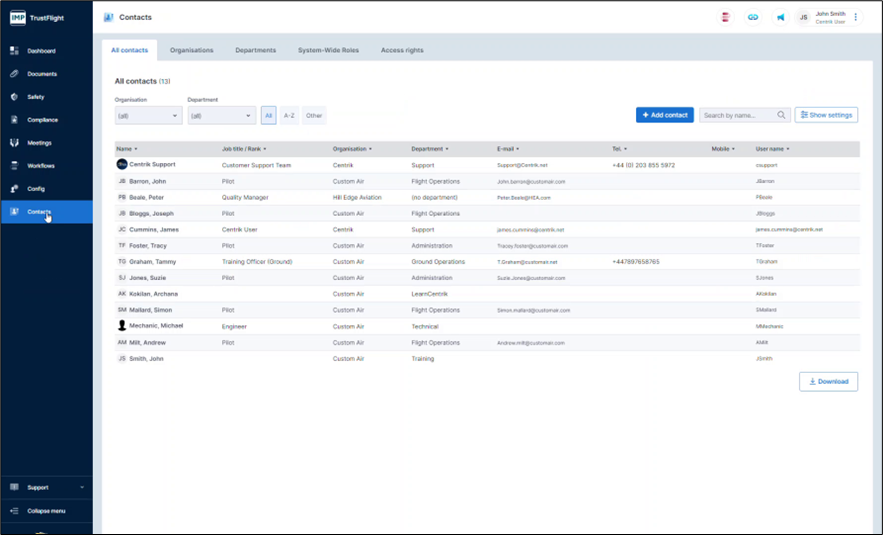Click the link chain icon in header

click(753, 17)
